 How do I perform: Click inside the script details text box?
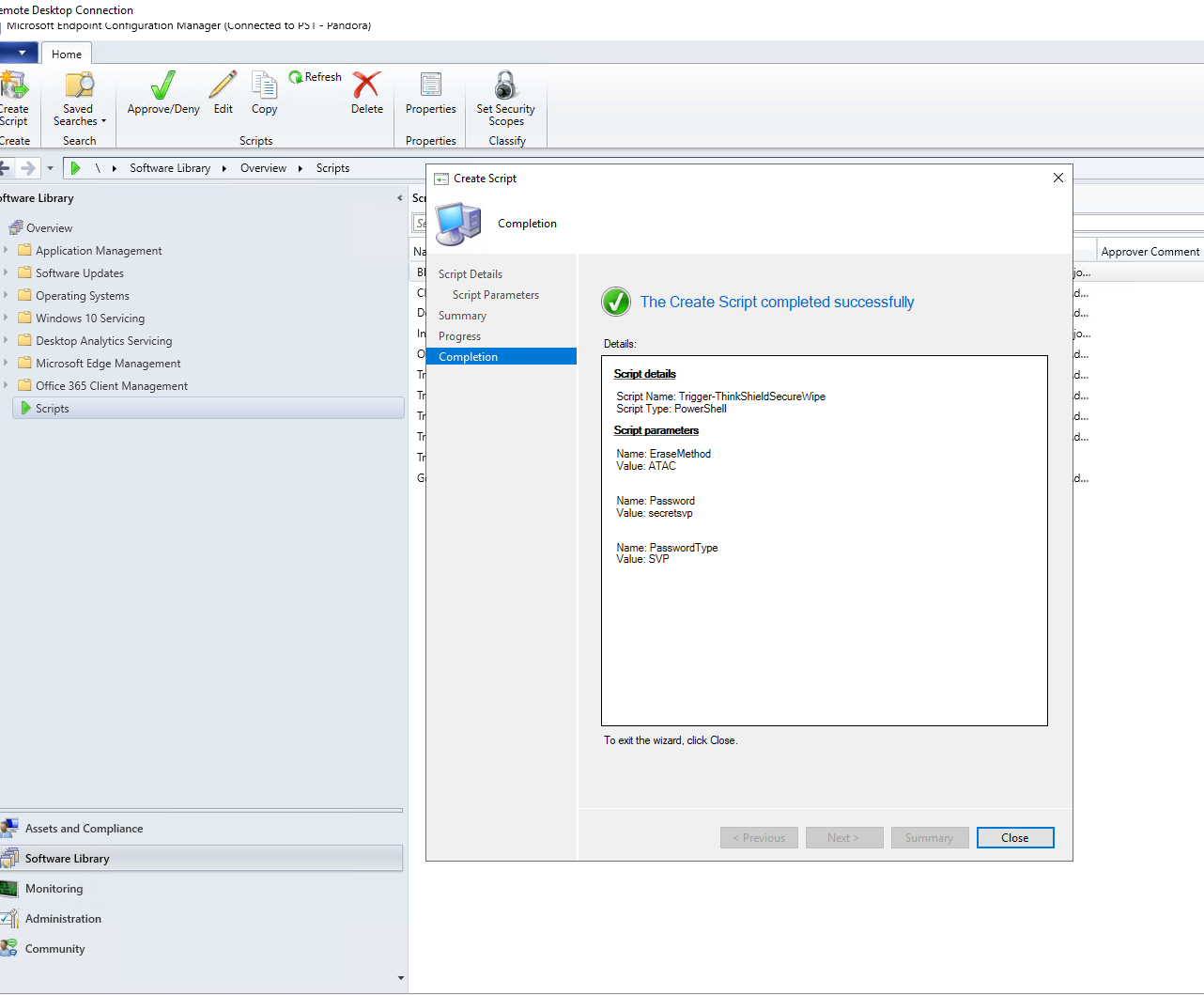tap(825, 540)
